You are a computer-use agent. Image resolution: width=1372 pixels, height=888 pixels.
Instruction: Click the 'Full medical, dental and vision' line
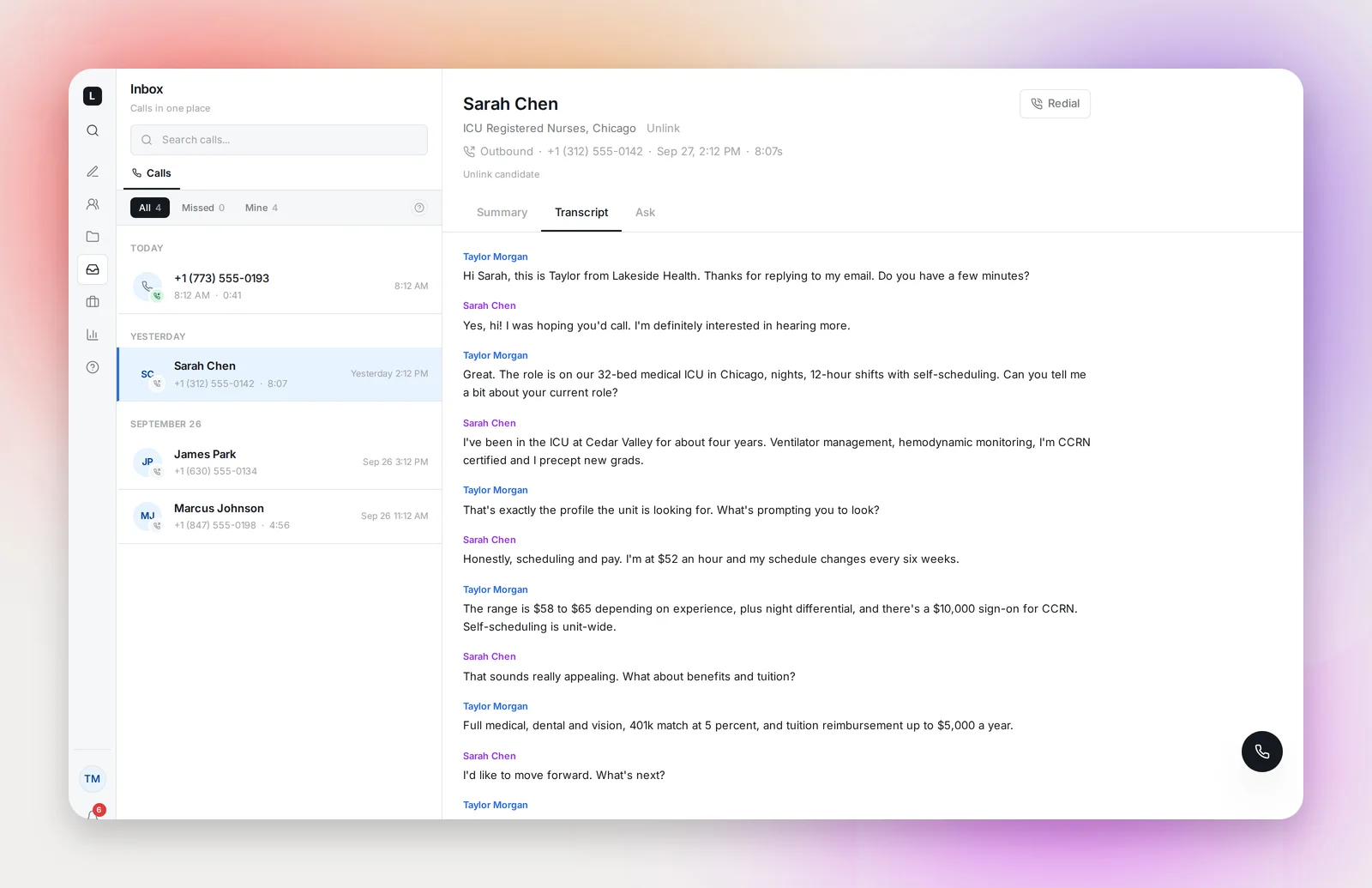[738, 726]
